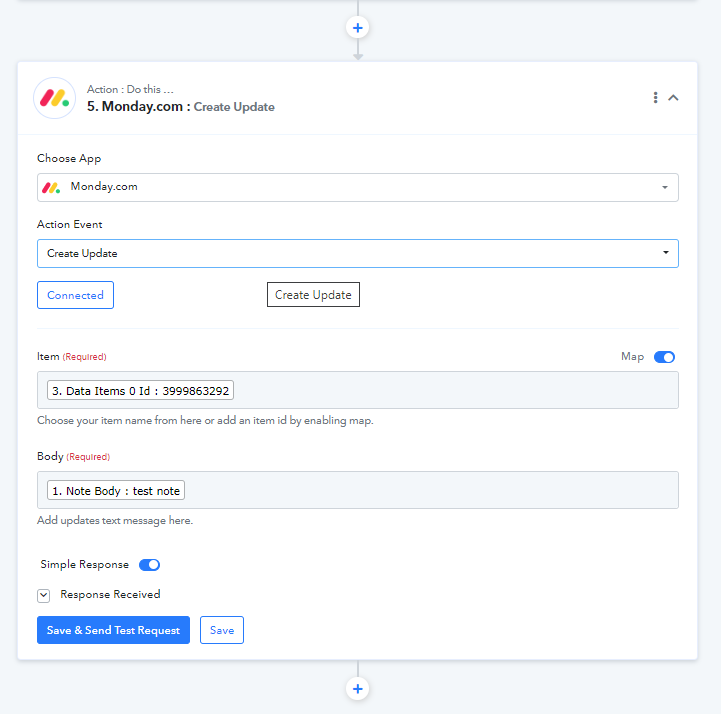Click inside the Body input field

click(x=357, y=490)
